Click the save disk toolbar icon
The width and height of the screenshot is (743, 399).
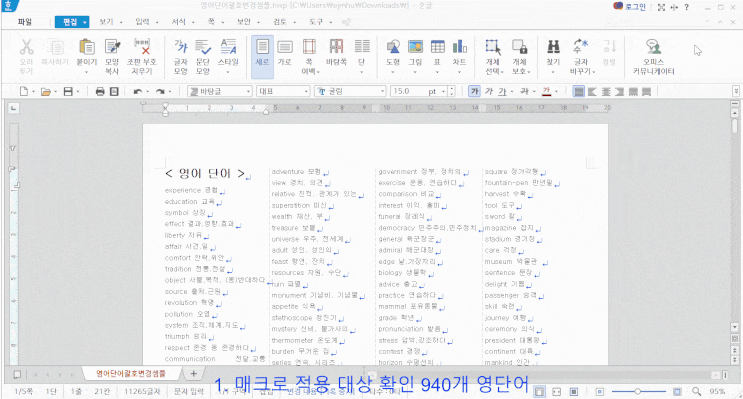[68, 91]
